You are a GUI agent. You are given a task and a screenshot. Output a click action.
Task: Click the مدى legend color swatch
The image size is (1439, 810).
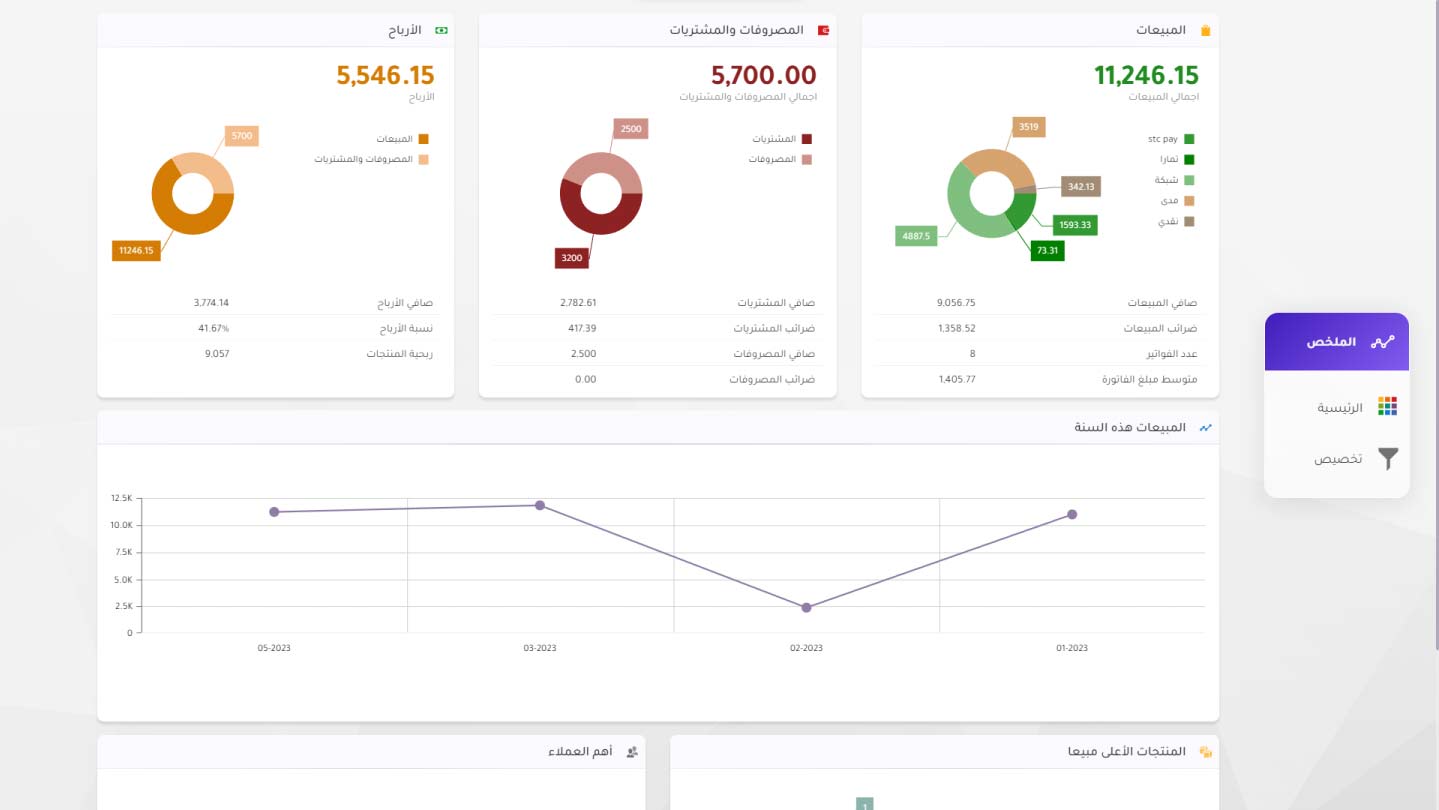click(1189, 201)
